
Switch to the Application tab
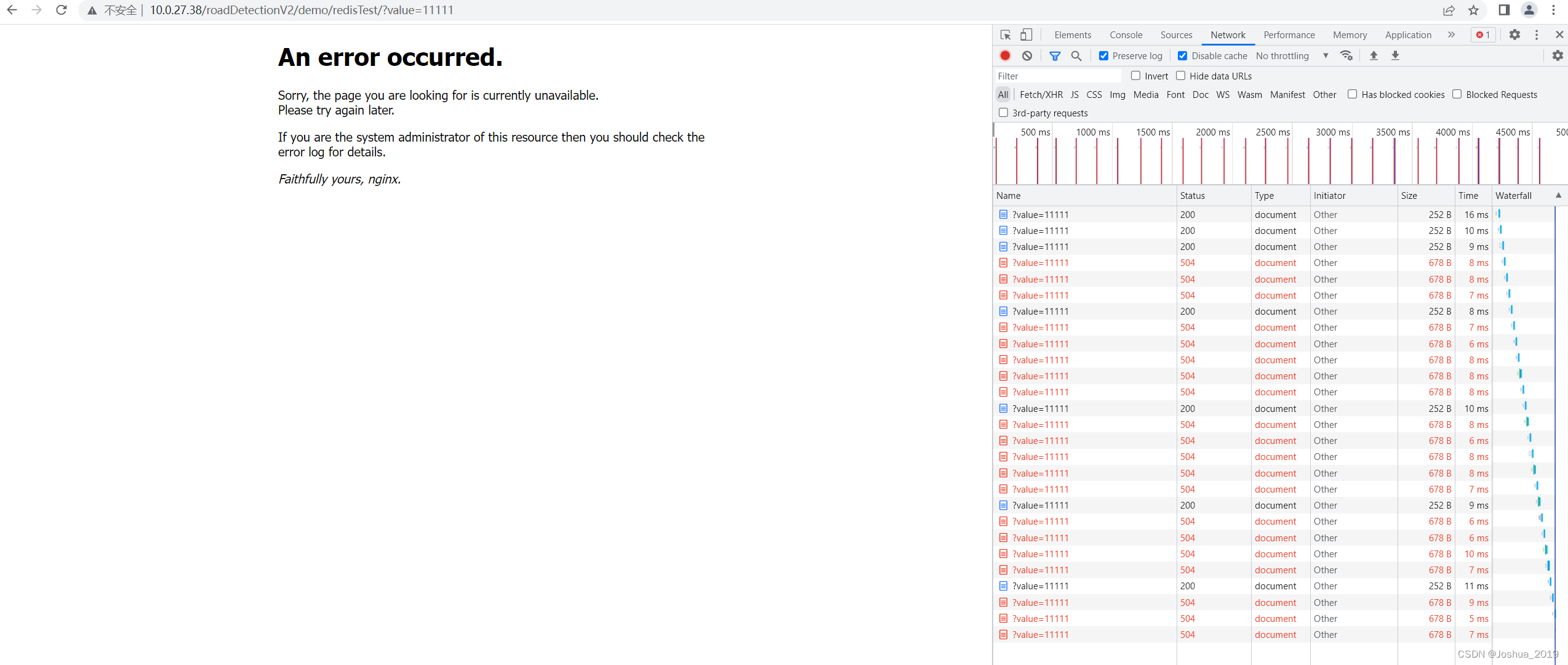(x=1408, y=35)
